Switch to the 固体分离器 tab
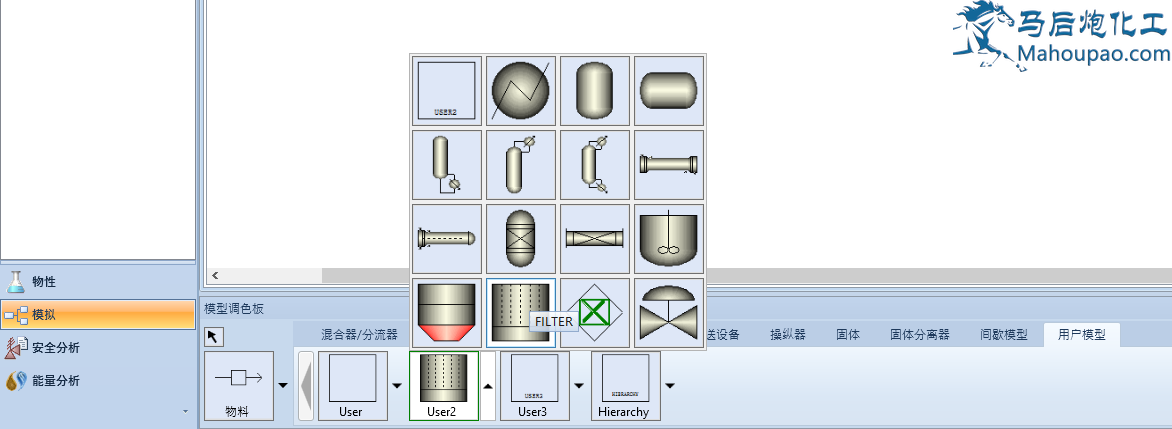 919,335
